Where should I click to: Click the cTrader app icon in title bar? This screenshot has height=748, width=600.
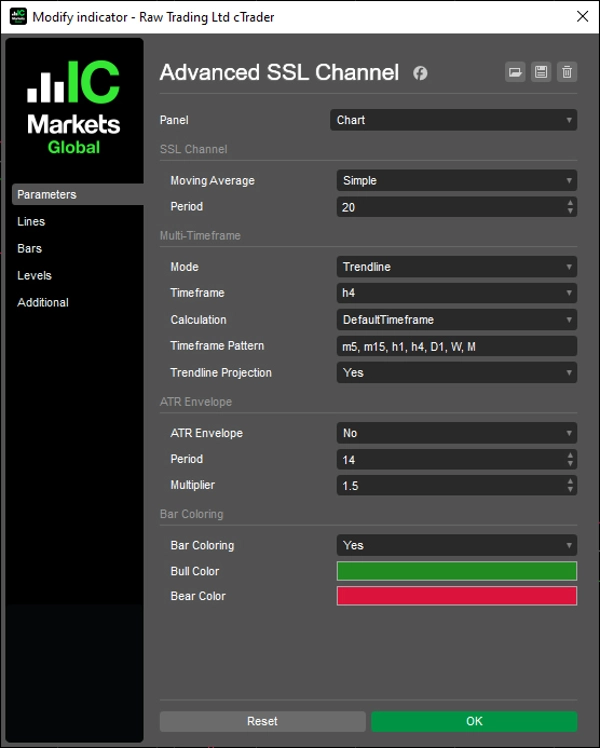click(x=18, y=16)
